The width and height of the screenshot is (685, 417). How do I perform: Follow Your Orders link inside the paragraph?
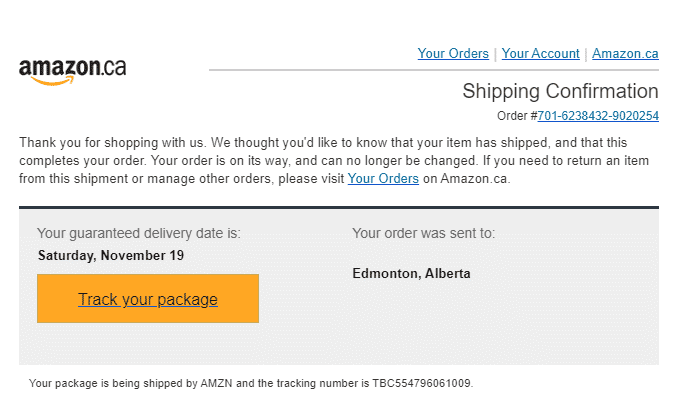(x=383, y=179)
